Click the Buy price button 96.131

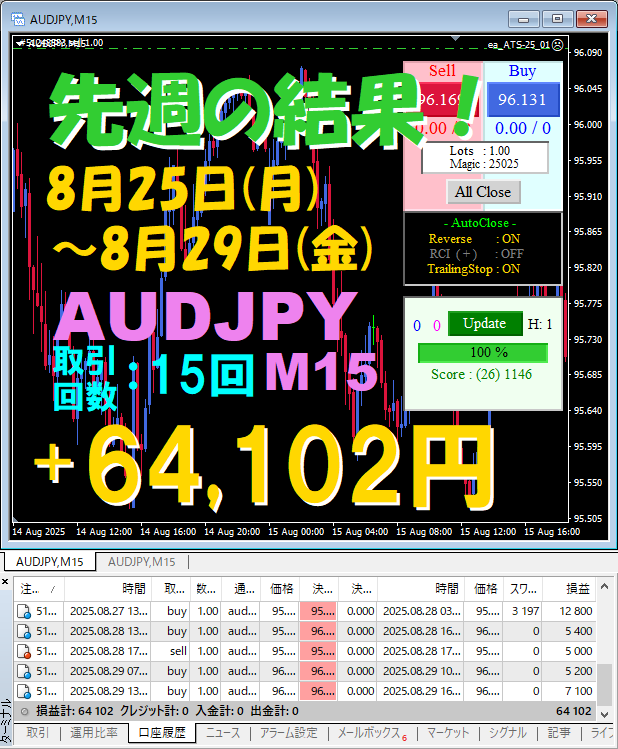click(x=523, y=99)
